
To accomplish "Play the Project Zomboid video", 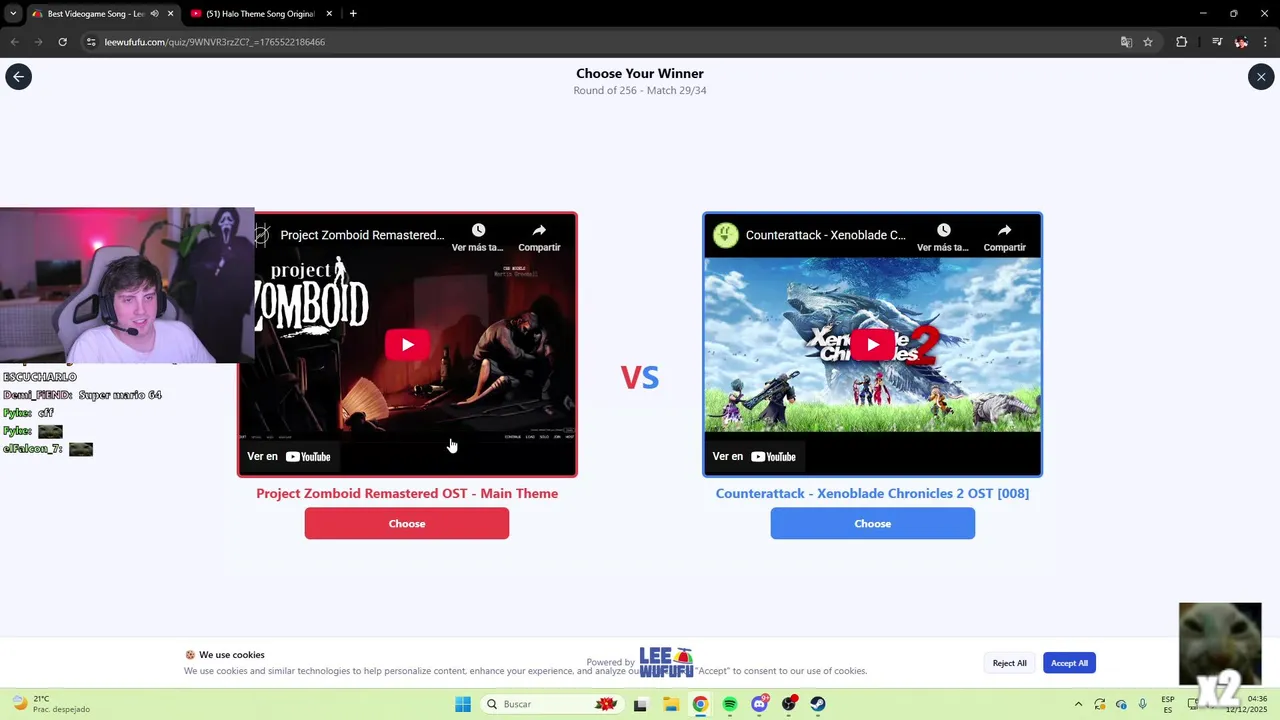I will point(407,345).
